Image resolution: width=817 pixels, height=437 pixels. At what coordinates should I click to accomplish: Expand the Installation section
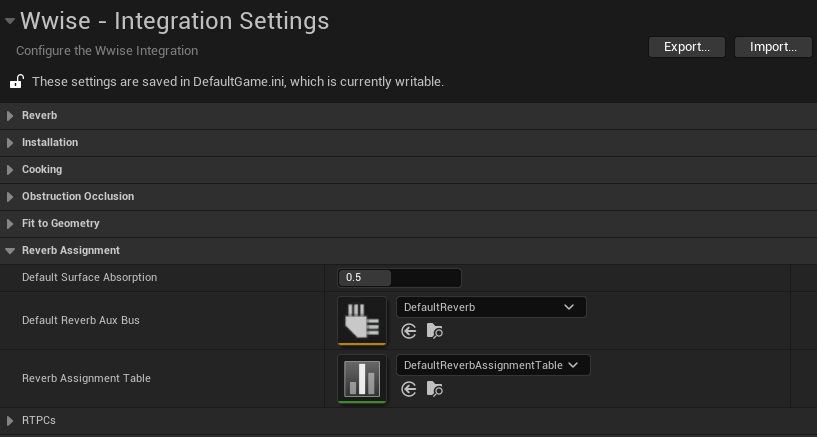point(11,143)
